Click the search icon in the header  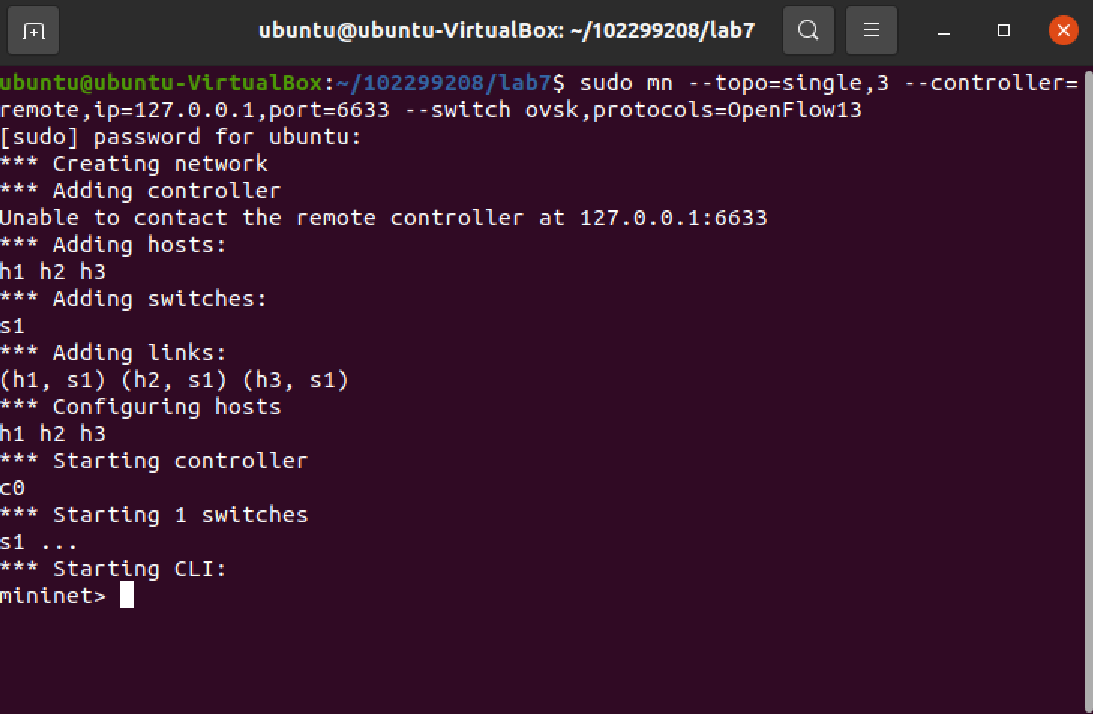(808, 31)
